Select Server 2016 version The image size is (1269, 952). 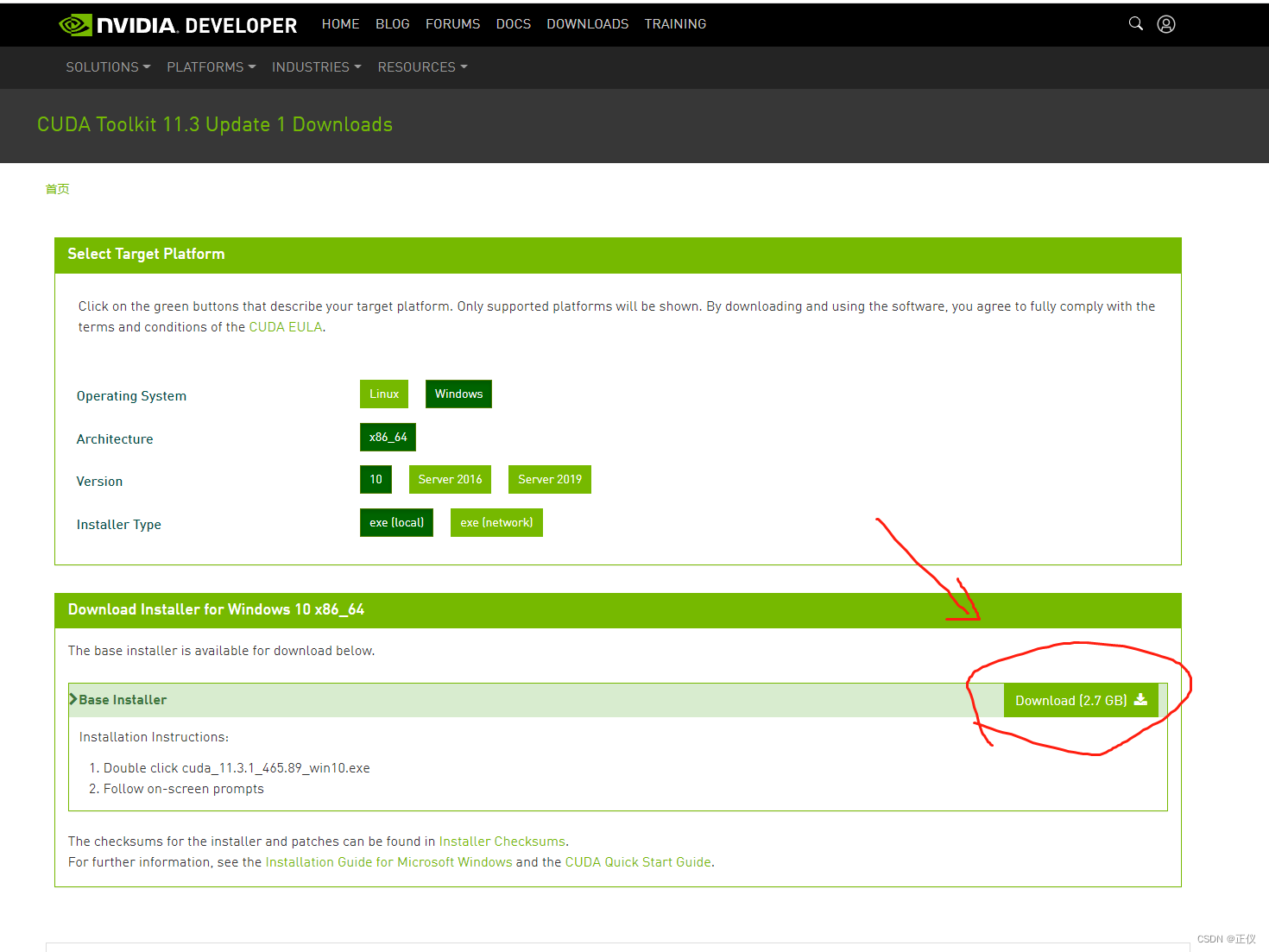(x=450, y=479)
